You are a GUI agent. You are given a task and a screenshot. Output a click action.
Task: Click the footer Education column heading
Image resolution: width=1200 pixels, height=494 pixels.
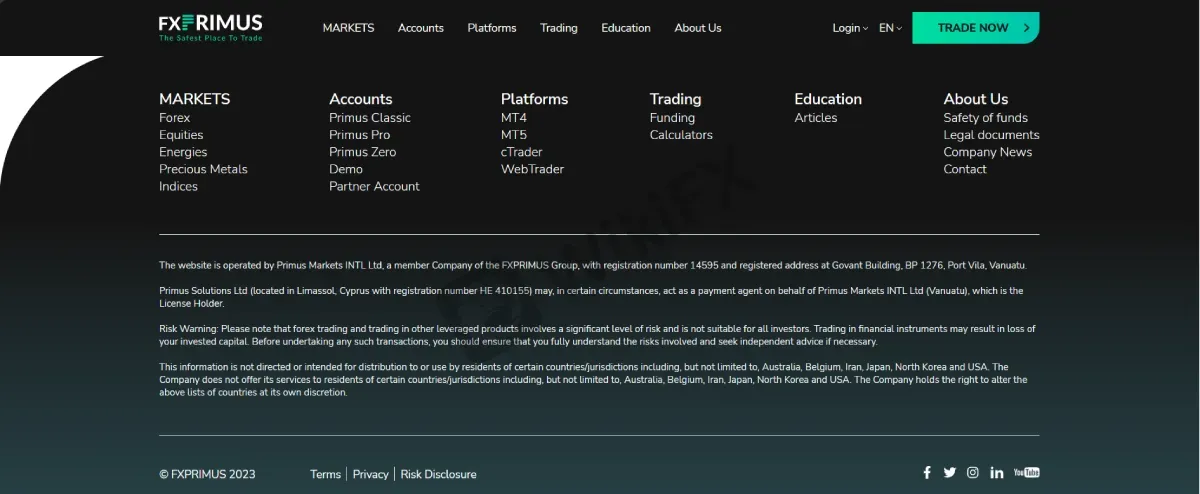[x=828, y=99]
